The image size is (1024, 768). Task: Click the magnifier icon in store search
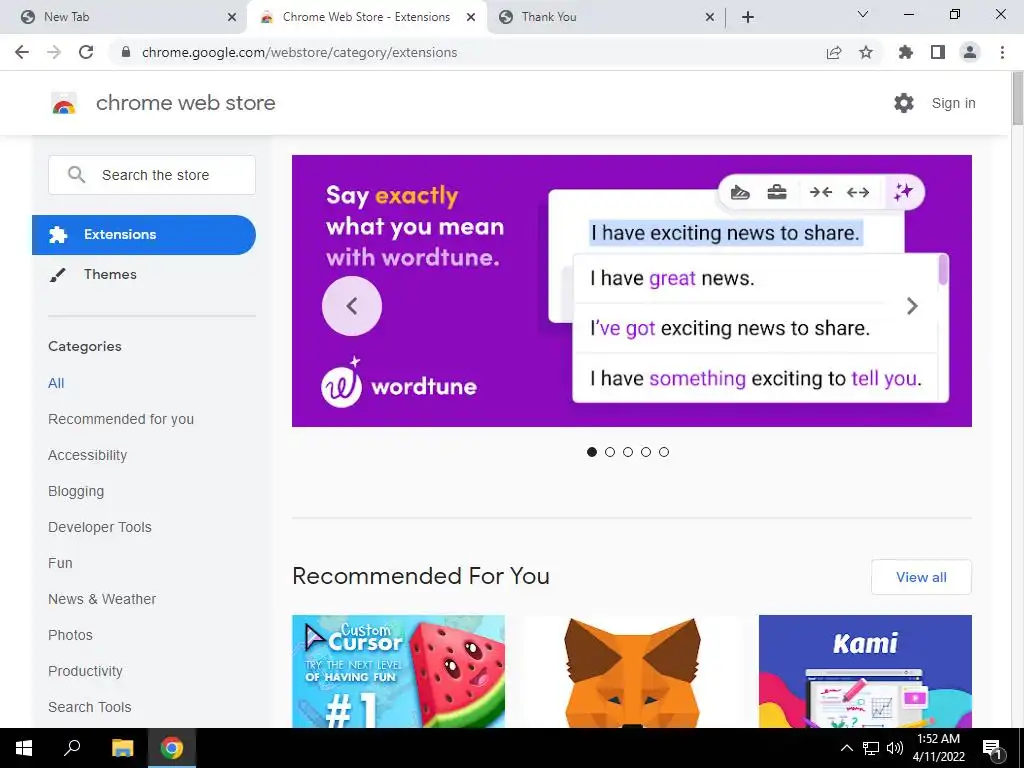tap(76, 174)
